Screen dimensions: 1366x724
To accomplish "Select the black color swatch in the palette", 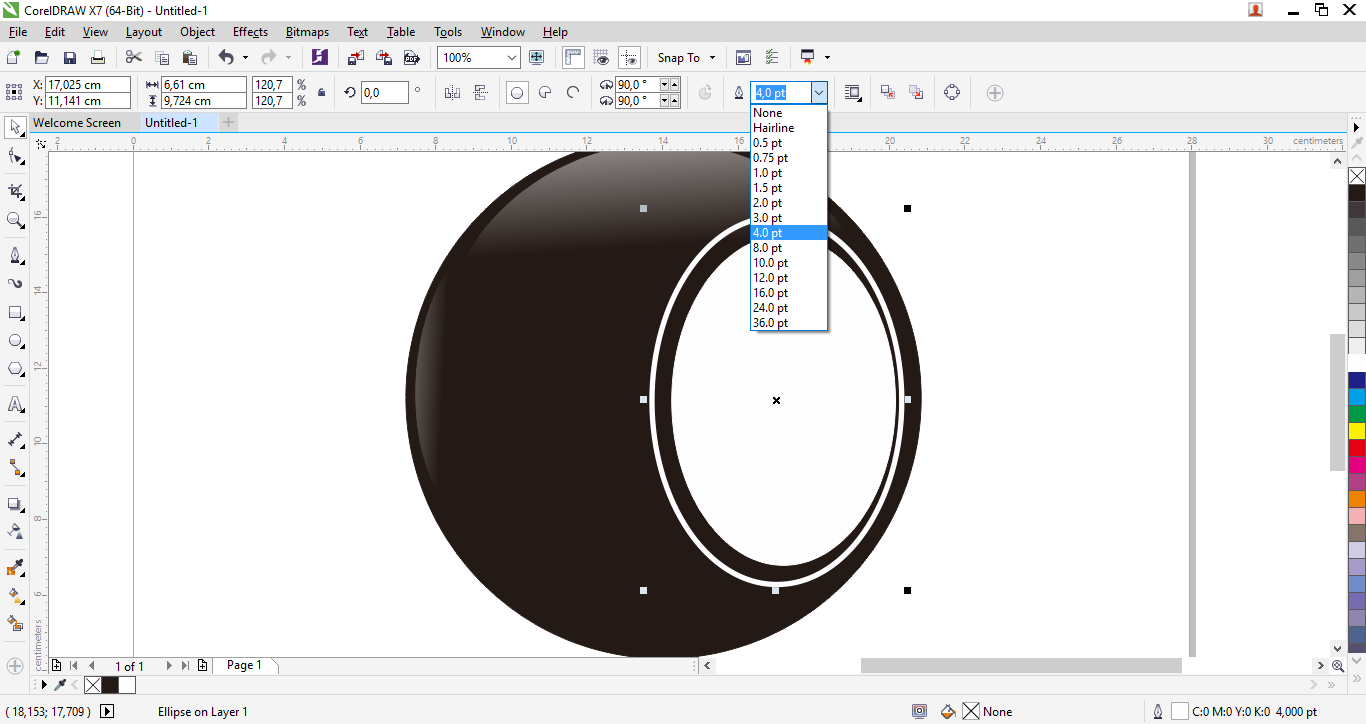I will coord(1356,192).
